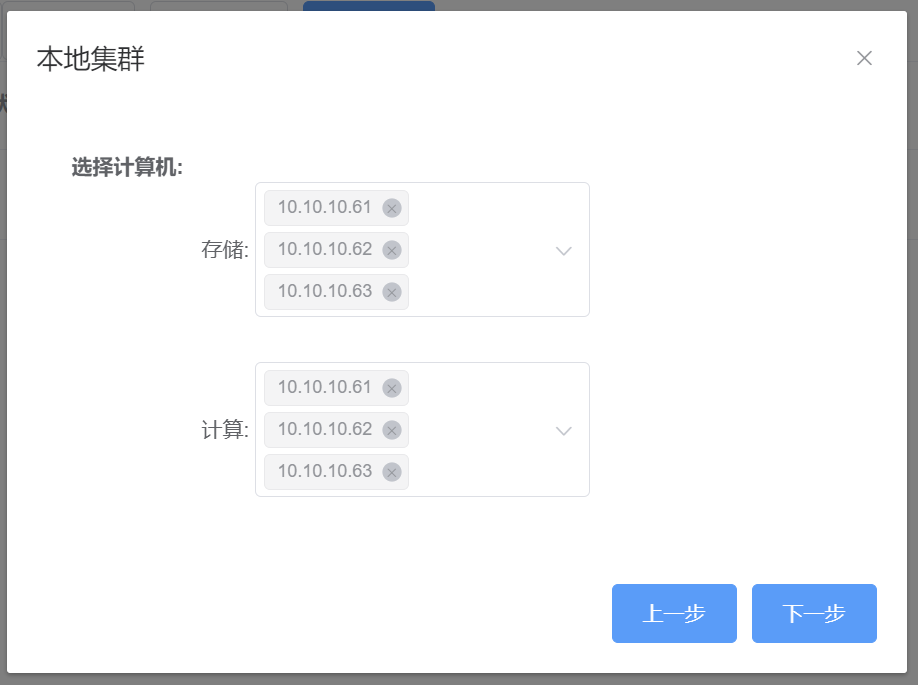Click the blue tab behind the dialog
This screenshot has height=685, width=918.
(x=368, y=5)
